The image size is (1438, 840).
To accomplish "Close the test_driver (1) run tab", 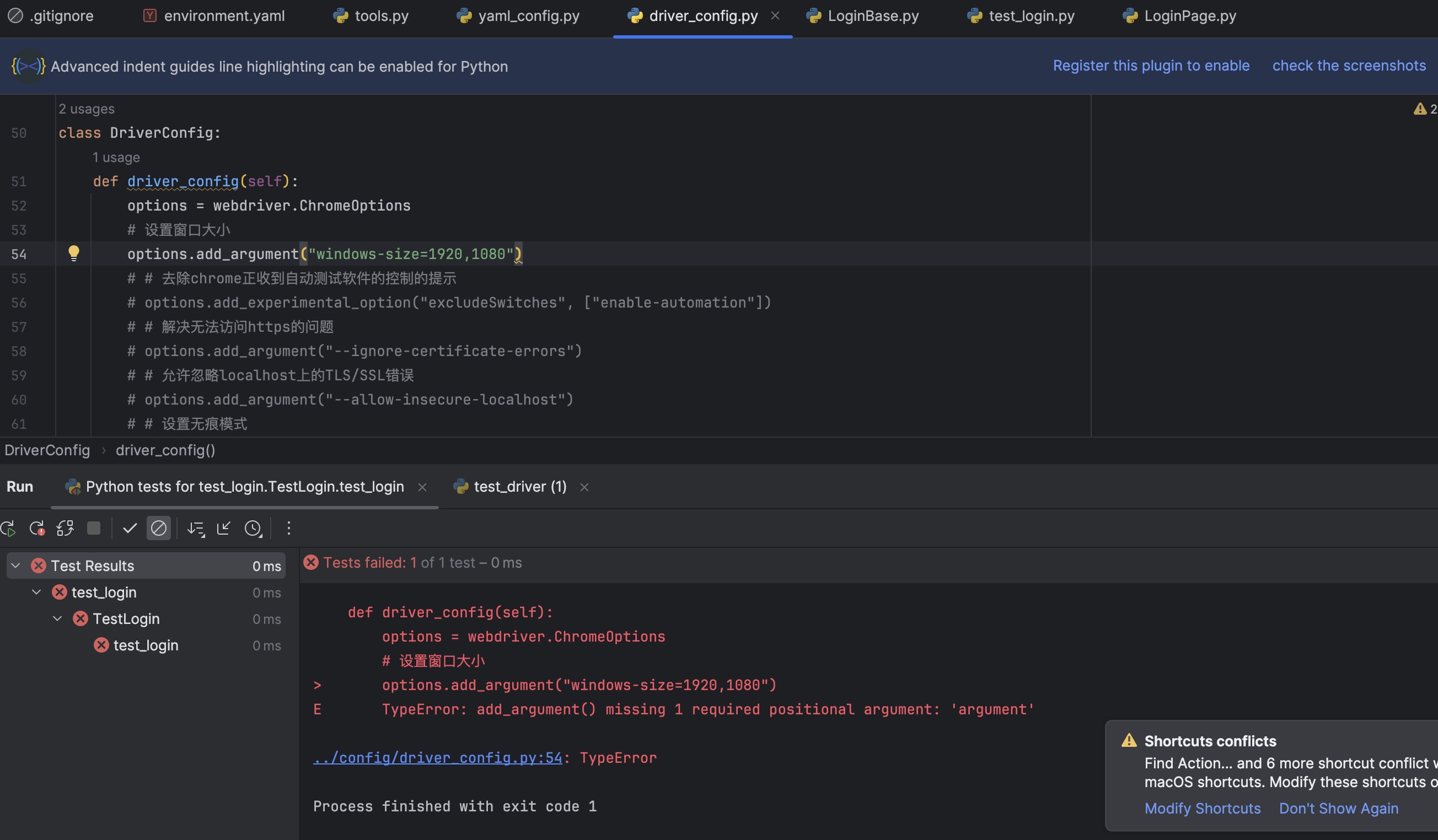I will point(584,487).
